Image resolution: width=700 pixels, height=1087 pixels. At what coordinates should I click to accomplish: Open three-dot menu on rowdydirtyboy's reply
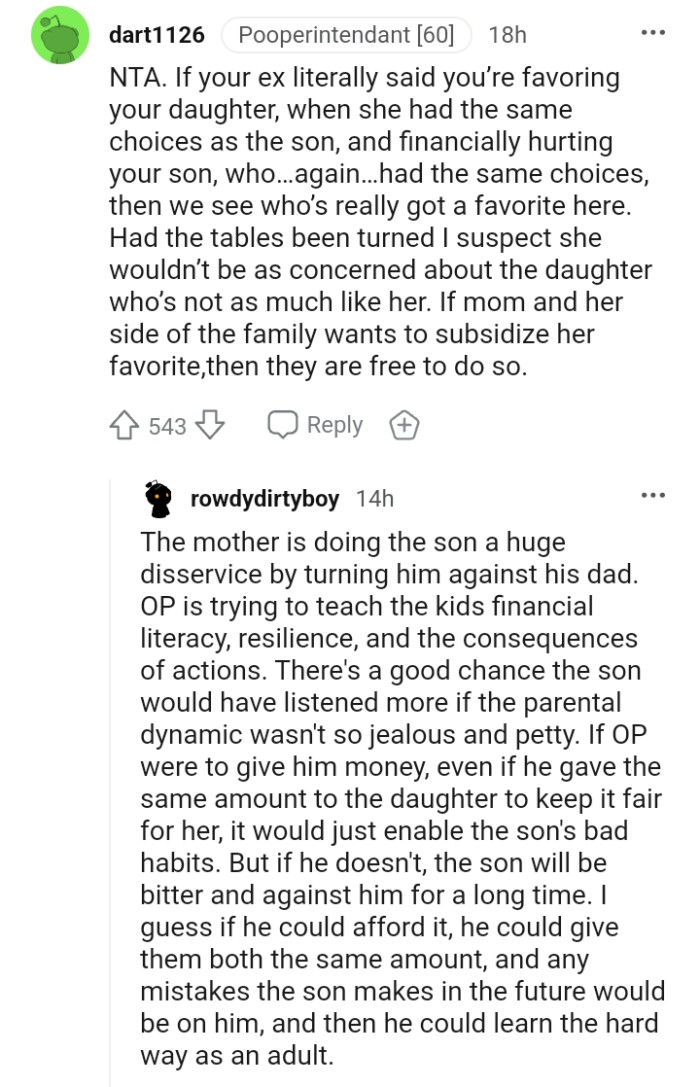click(653, 496)
